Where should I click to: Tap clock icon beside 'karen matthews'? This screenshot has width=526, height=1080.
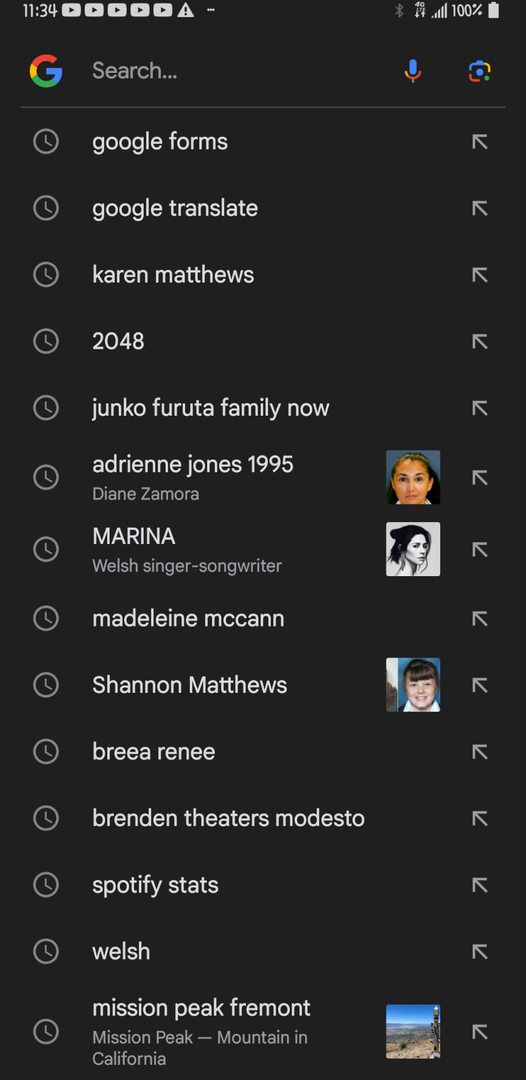(46, 275)
